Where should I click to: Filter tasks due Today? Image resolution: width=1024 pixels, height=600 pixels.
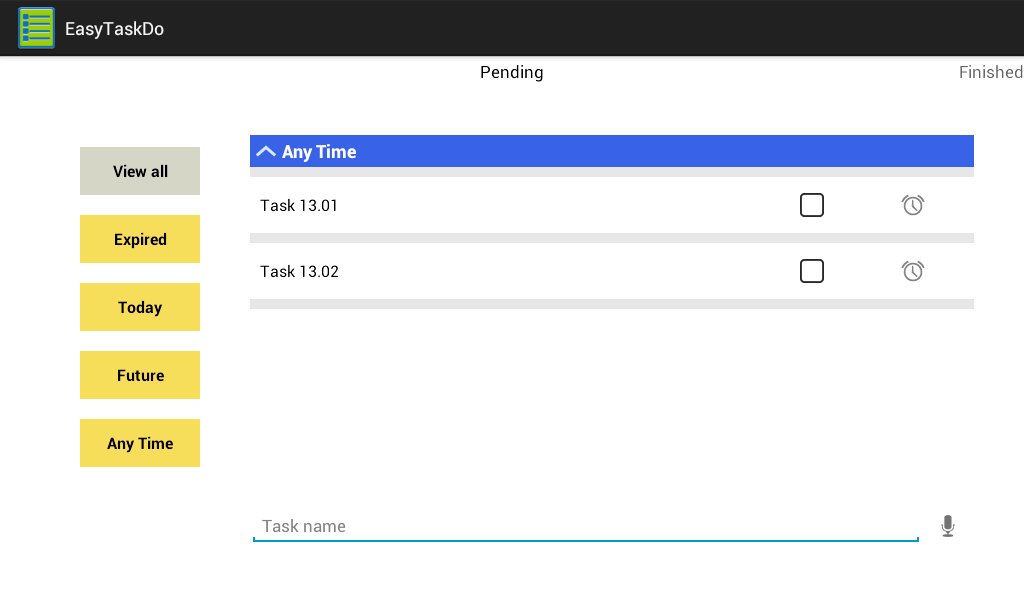pyautogui.click(x=139, y=307)
